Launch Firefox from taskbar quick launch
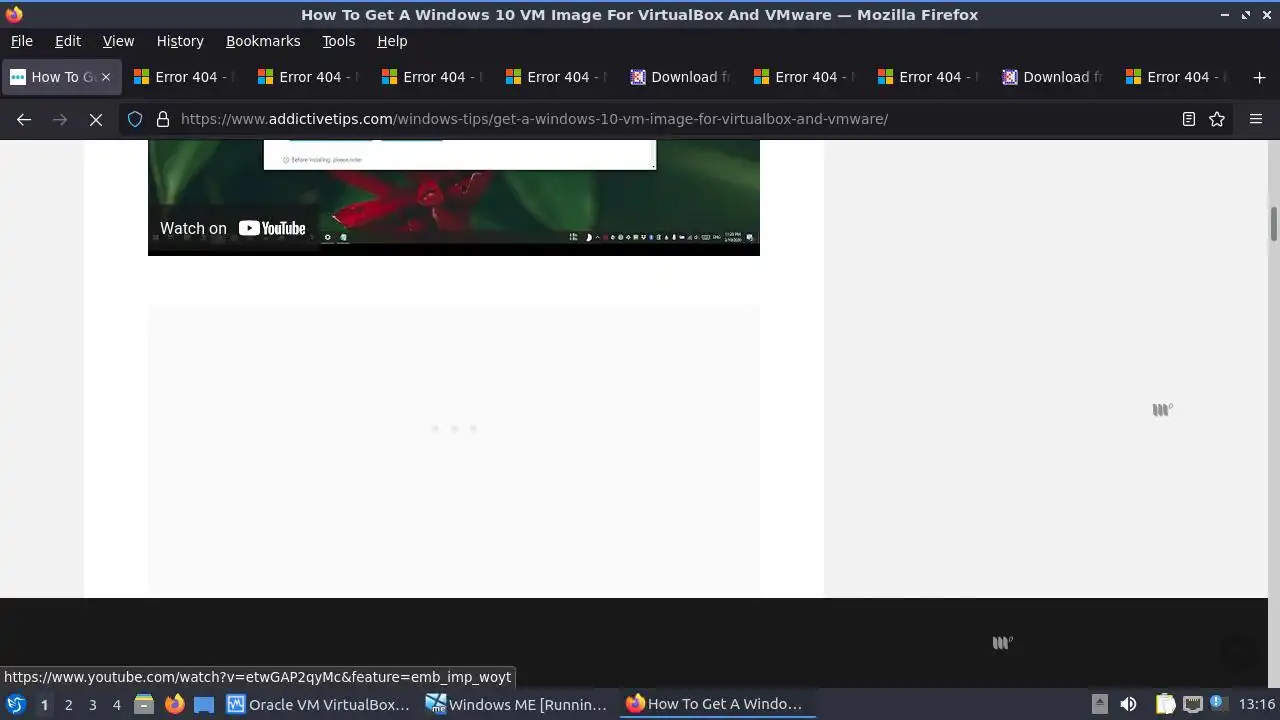This screenshot has width=1280, height=720. point(174,704)
